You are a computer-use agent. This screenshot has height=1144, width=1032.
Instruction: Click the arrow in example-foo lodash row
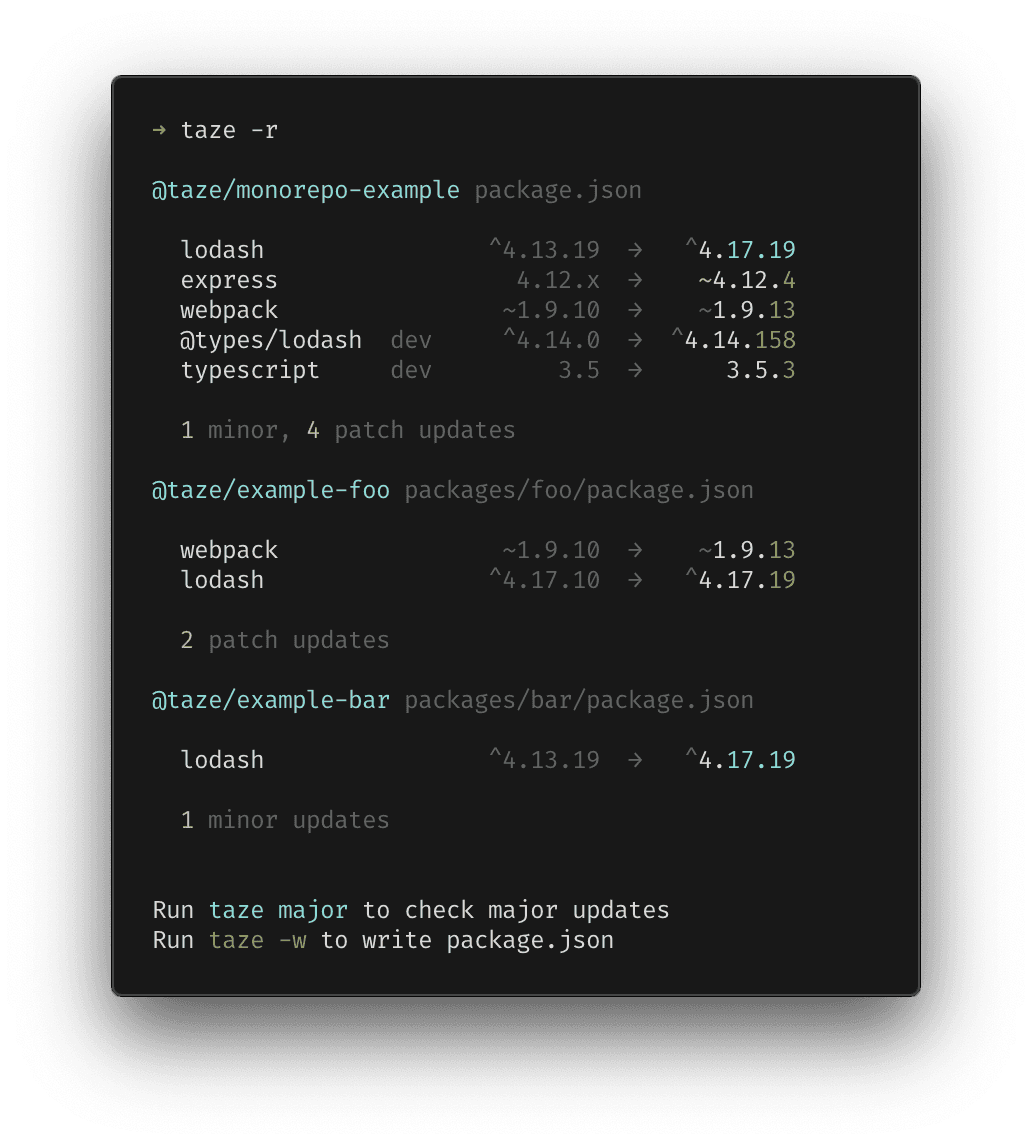(635, 580)
